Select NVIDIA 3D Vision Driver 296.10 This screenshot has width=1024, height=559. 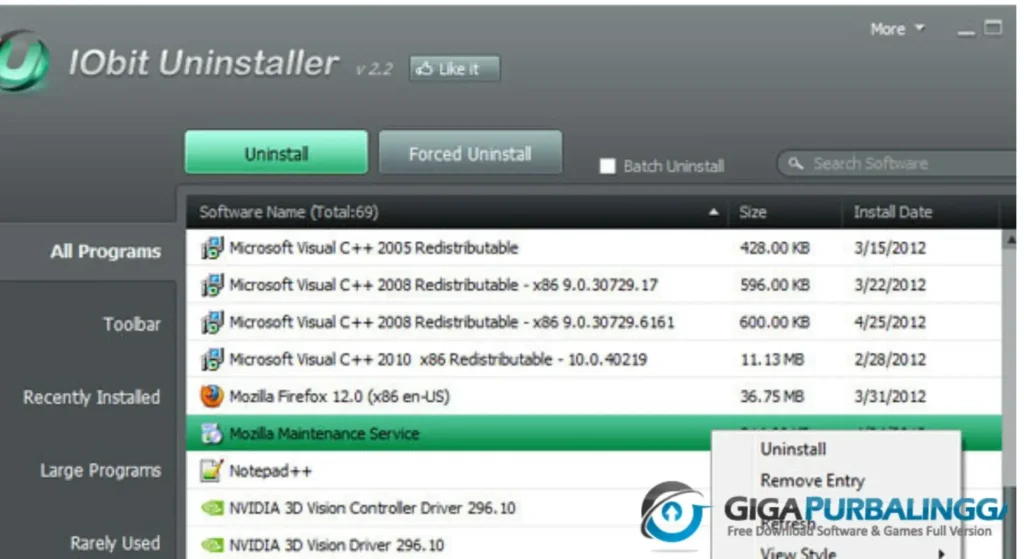tap(336, 545)
